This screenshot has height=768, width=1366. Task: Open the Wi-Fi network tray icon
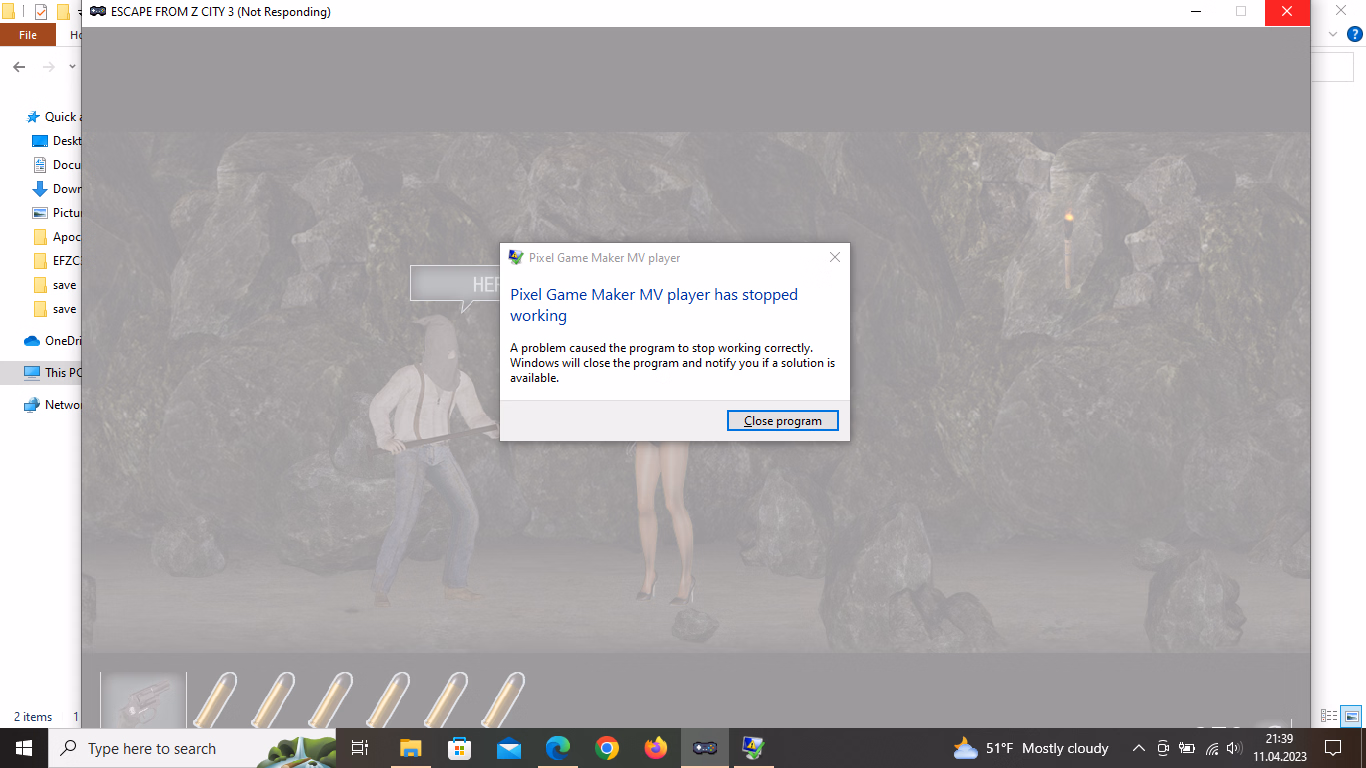tap(1212, 748)
